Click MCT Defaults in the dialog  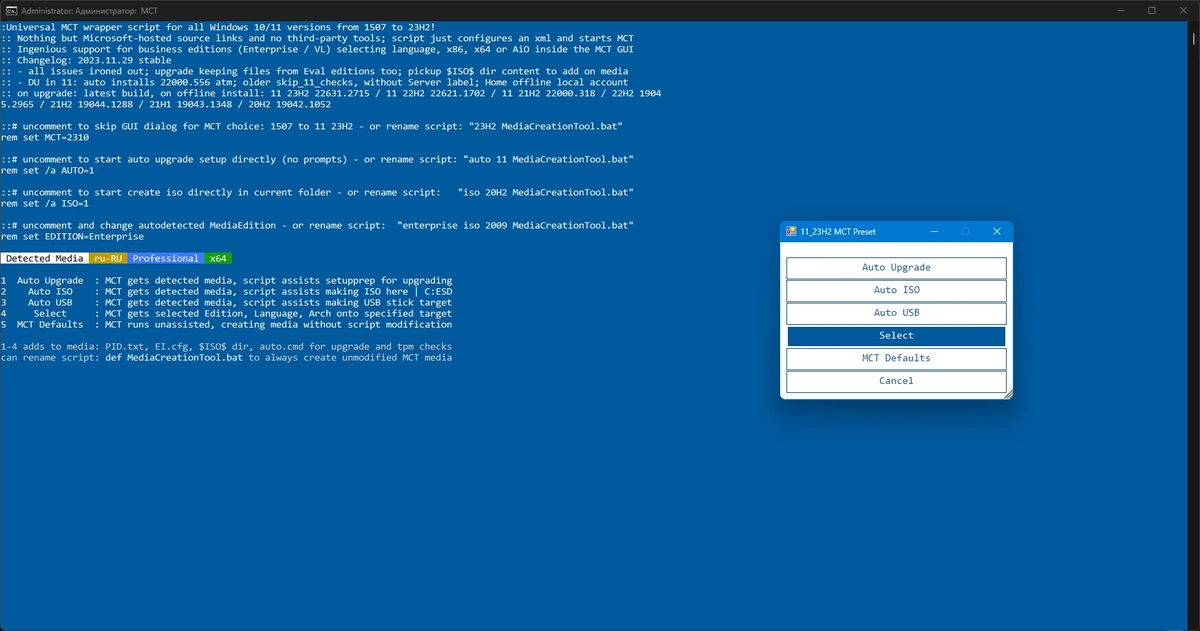896,358
